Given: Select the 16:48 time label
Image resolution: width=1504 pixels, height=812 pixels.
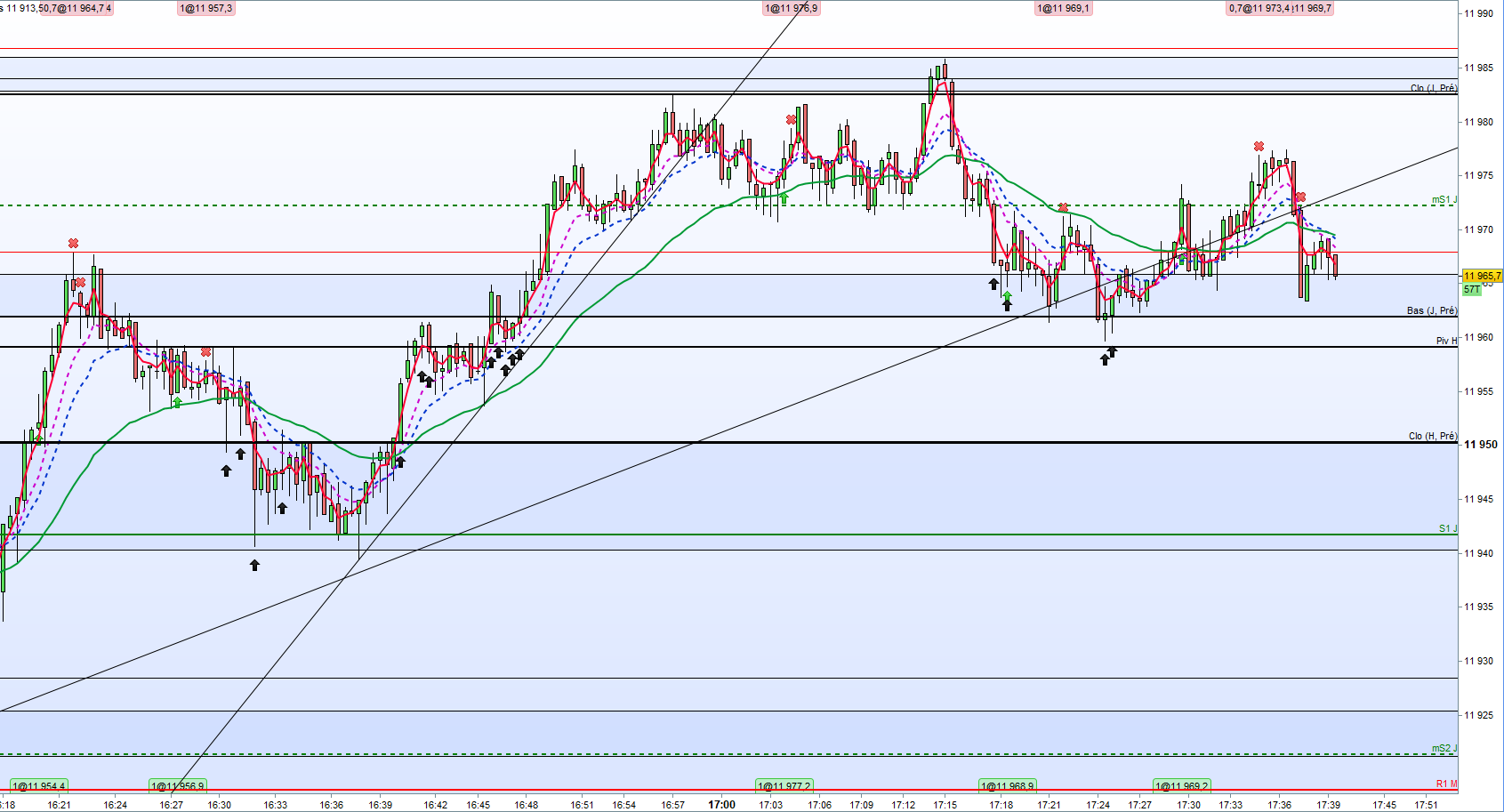Looking at the screenshot, I should click(x=526, y=805).
